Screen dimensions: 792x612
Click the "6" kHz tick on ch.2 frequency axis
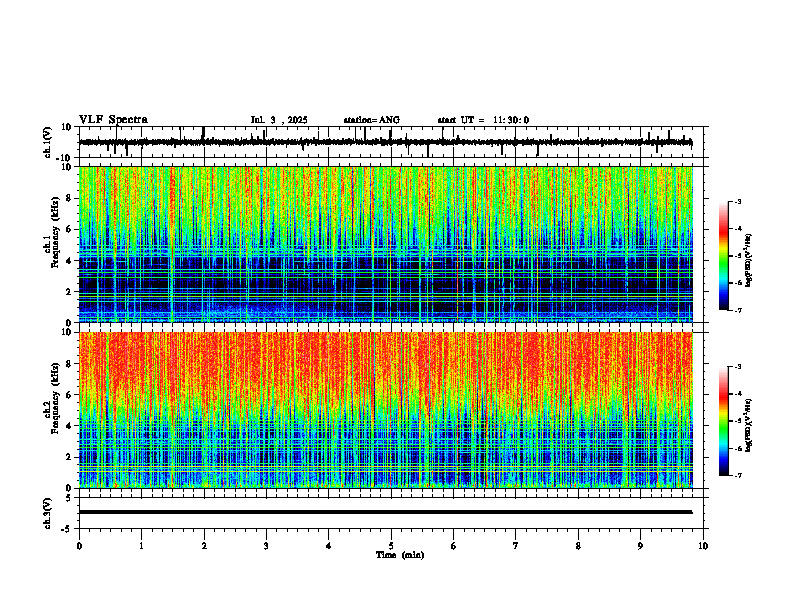click(x=71, y=395)
